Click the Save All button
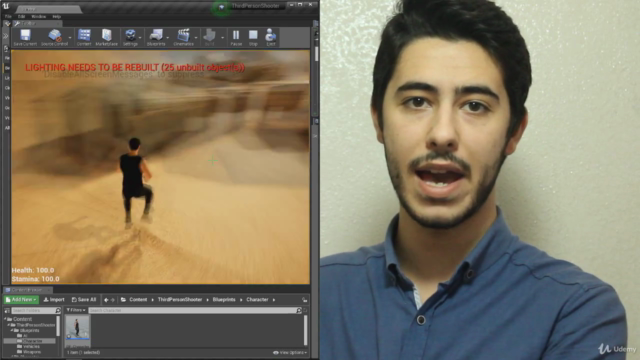This screenshot has width=640, height=360. pos(84,300)
